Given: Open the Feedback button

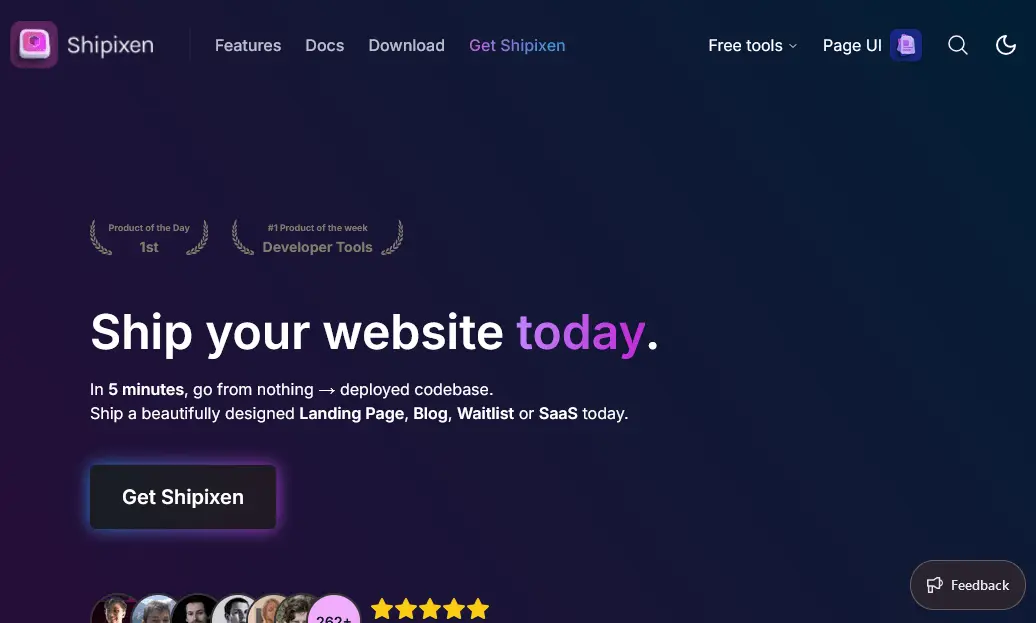Looking at the screenshot, I should 967,585.
